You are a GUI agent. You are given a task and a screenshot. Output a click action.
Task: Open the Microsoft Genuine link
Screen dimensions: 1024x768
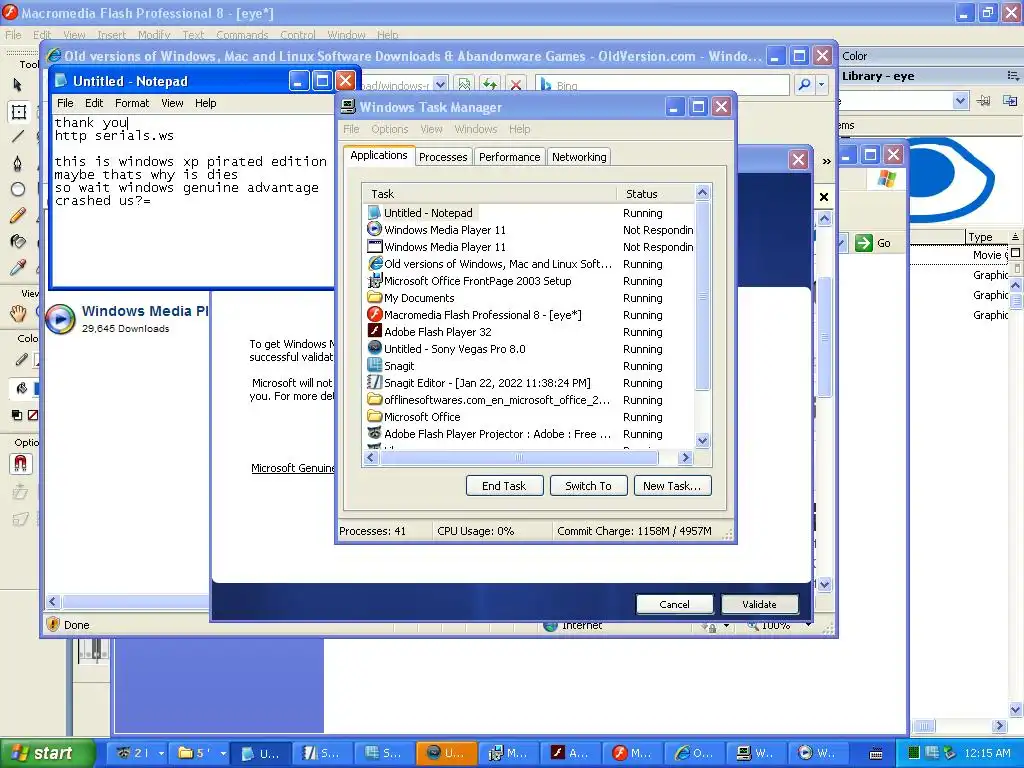click(x=293, y=468)
